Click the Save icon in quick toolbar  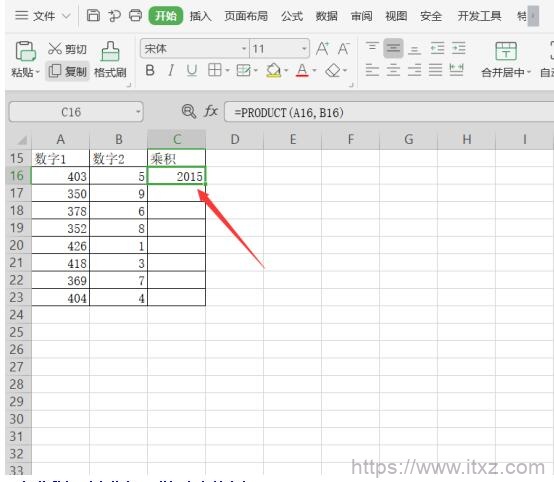click(x=93, y=16)
